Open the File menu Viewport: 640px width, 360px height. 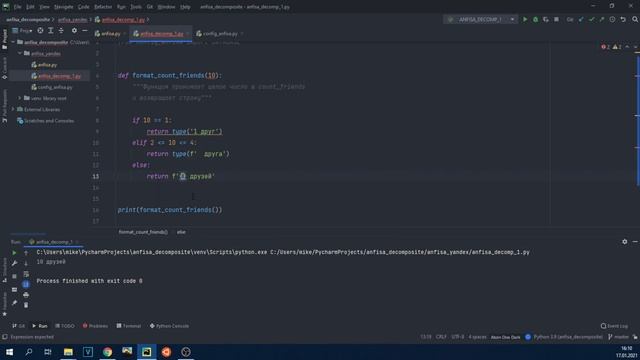click(x=17, y=7)
